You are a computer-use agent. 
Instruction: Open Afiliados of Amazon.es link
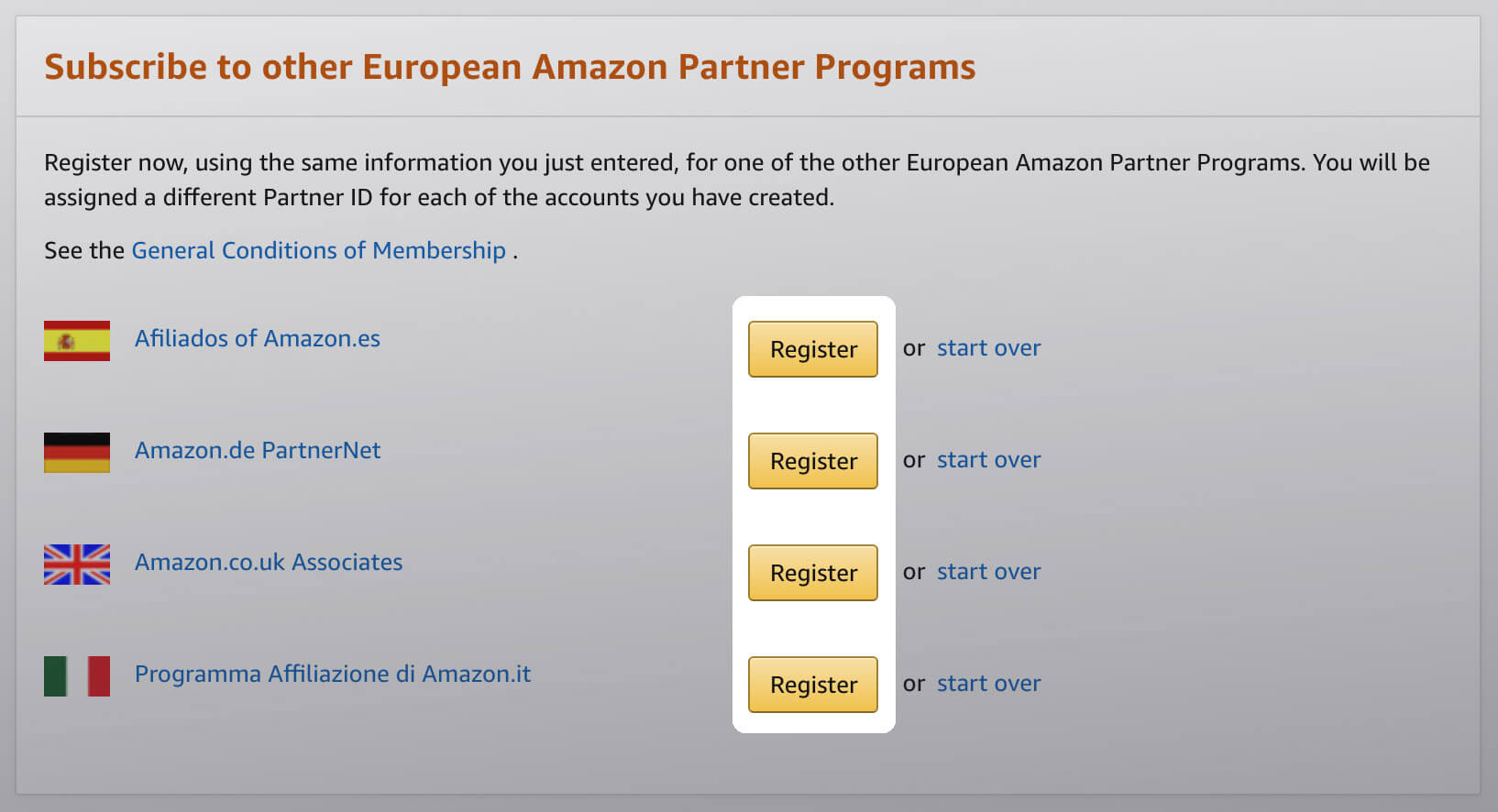point(258,338)
